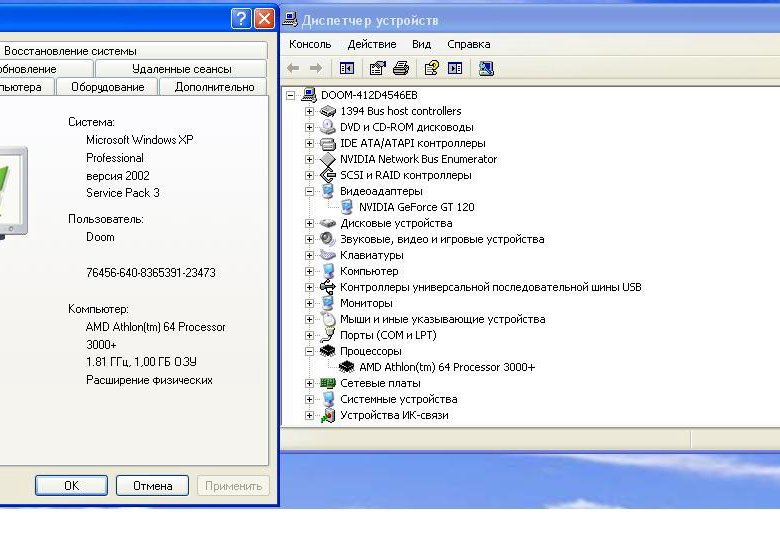Click the action pane toolbar icon beside the Help icon

(455, 68)
